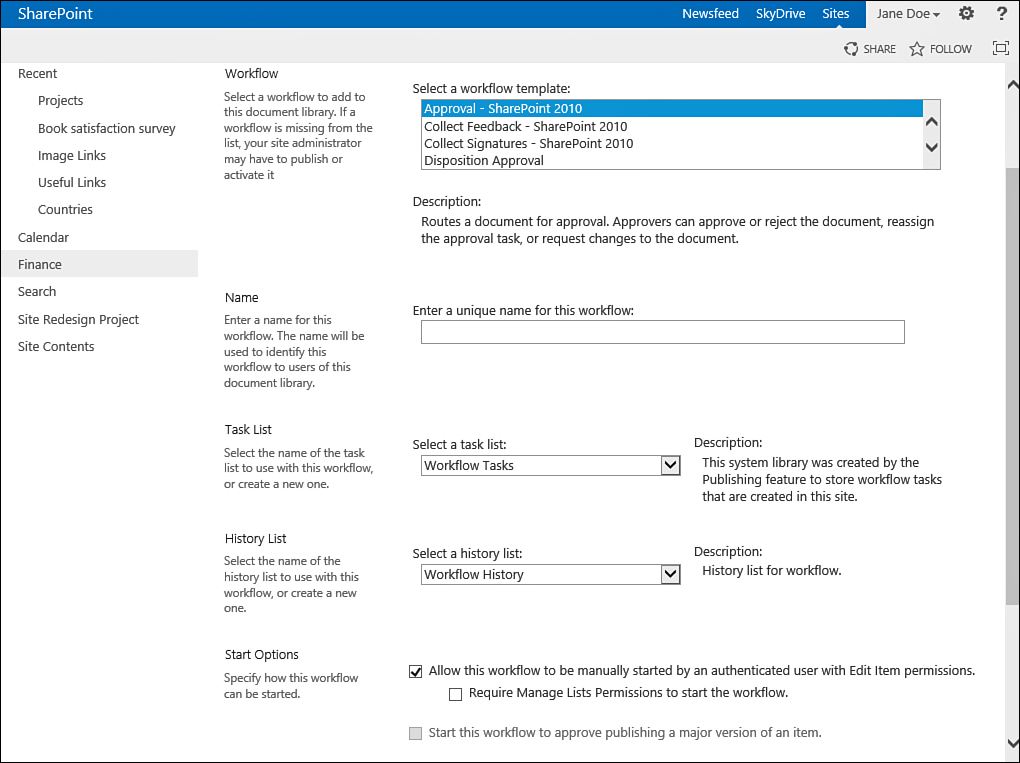The height and width of the screenshot is (763, 1020).
Task: Open Site Contents link
Action: 56,347
